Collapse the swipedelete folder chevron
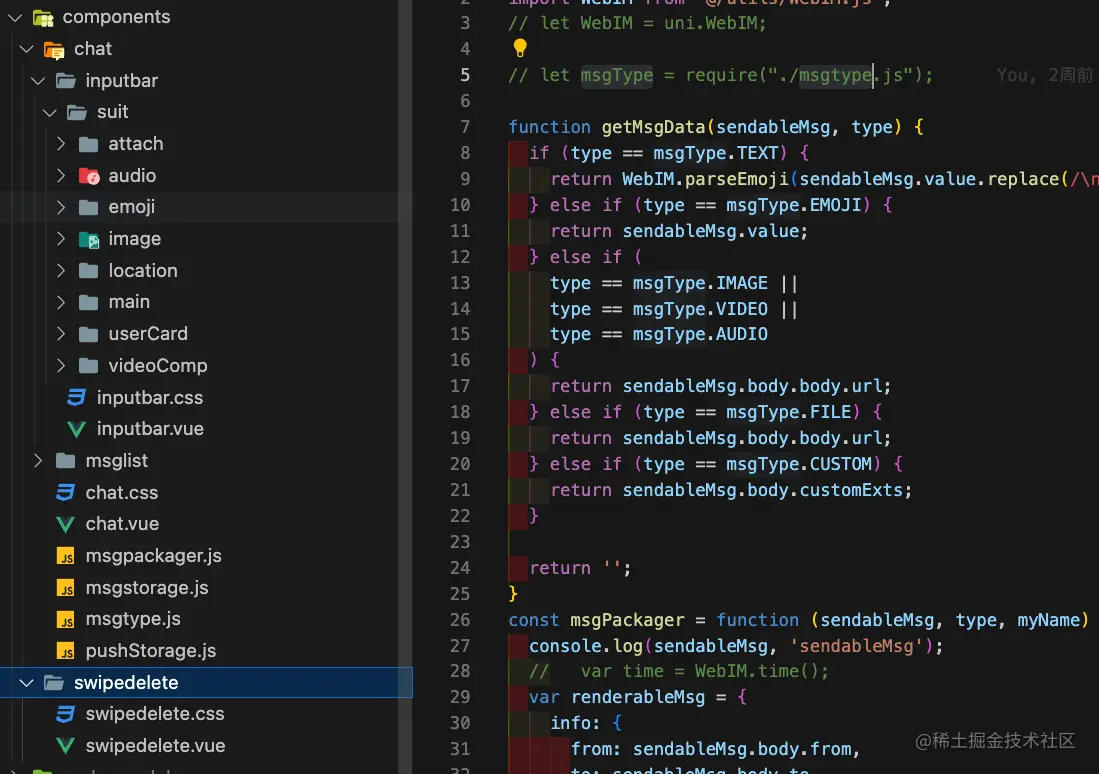 point(27,683)
